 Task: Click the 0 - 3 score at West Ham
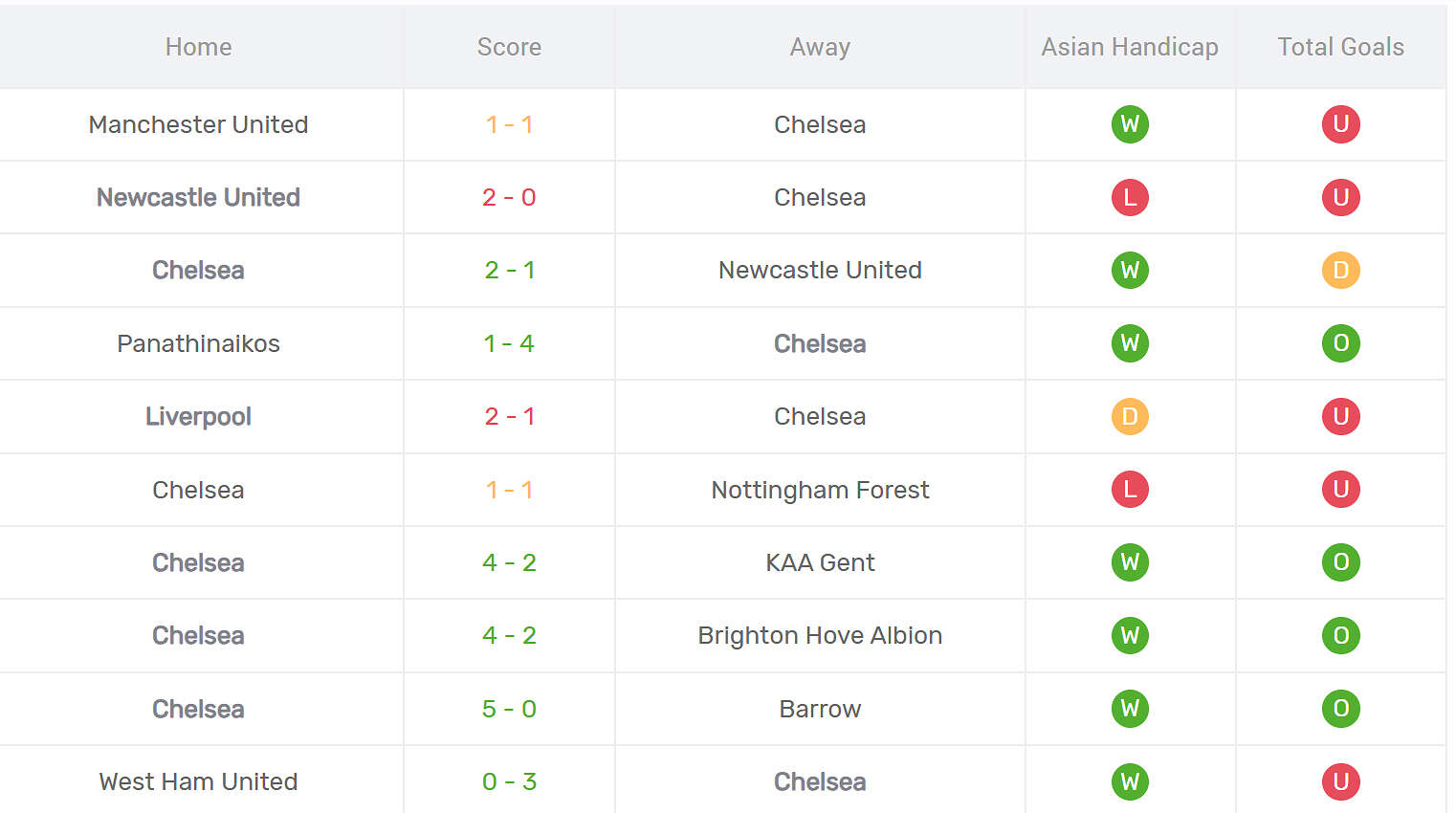(x=509, y=782)
